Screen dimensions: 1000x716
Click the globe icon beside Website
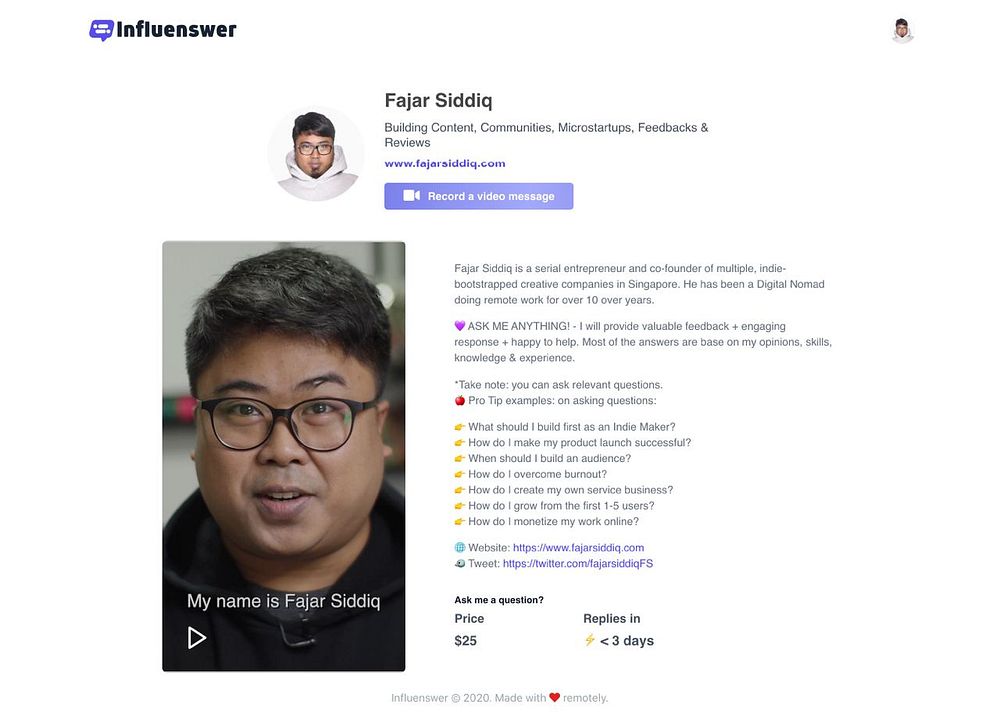(x=460, y=548)
